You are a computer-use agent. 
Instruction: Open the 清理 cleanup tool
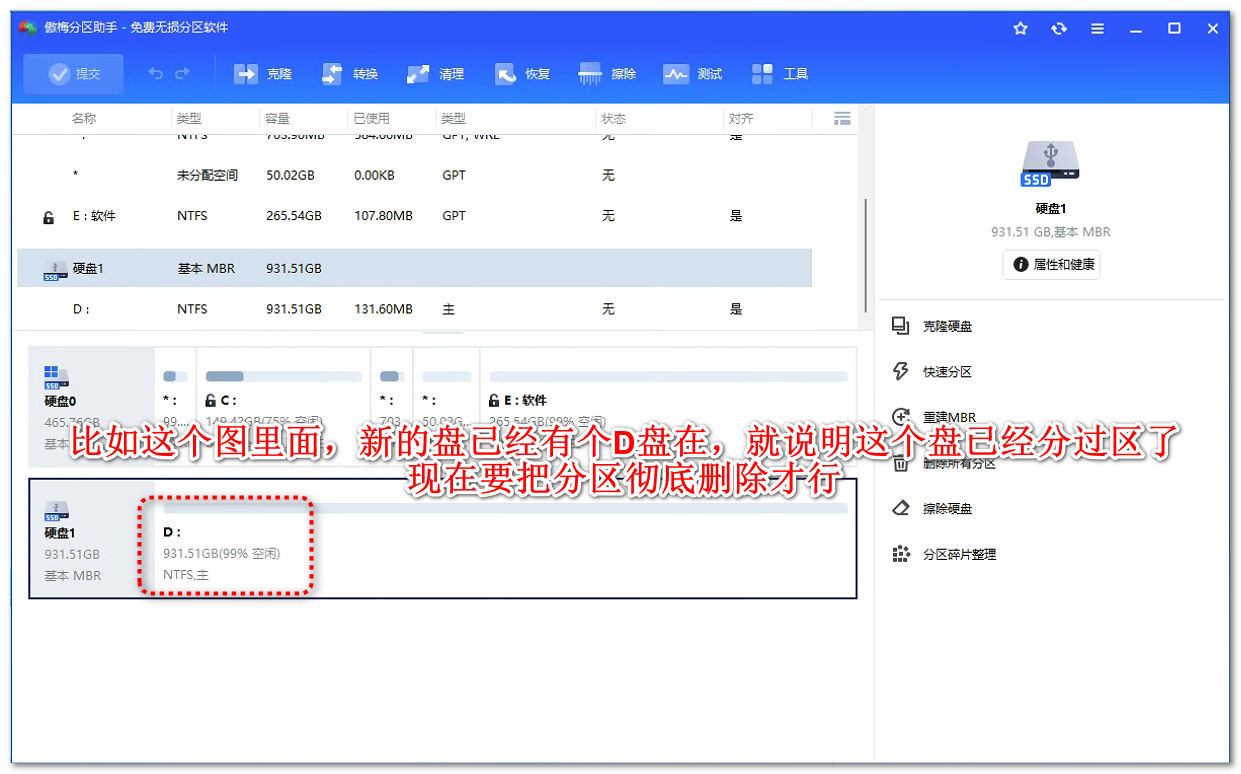tap(436, 74)
